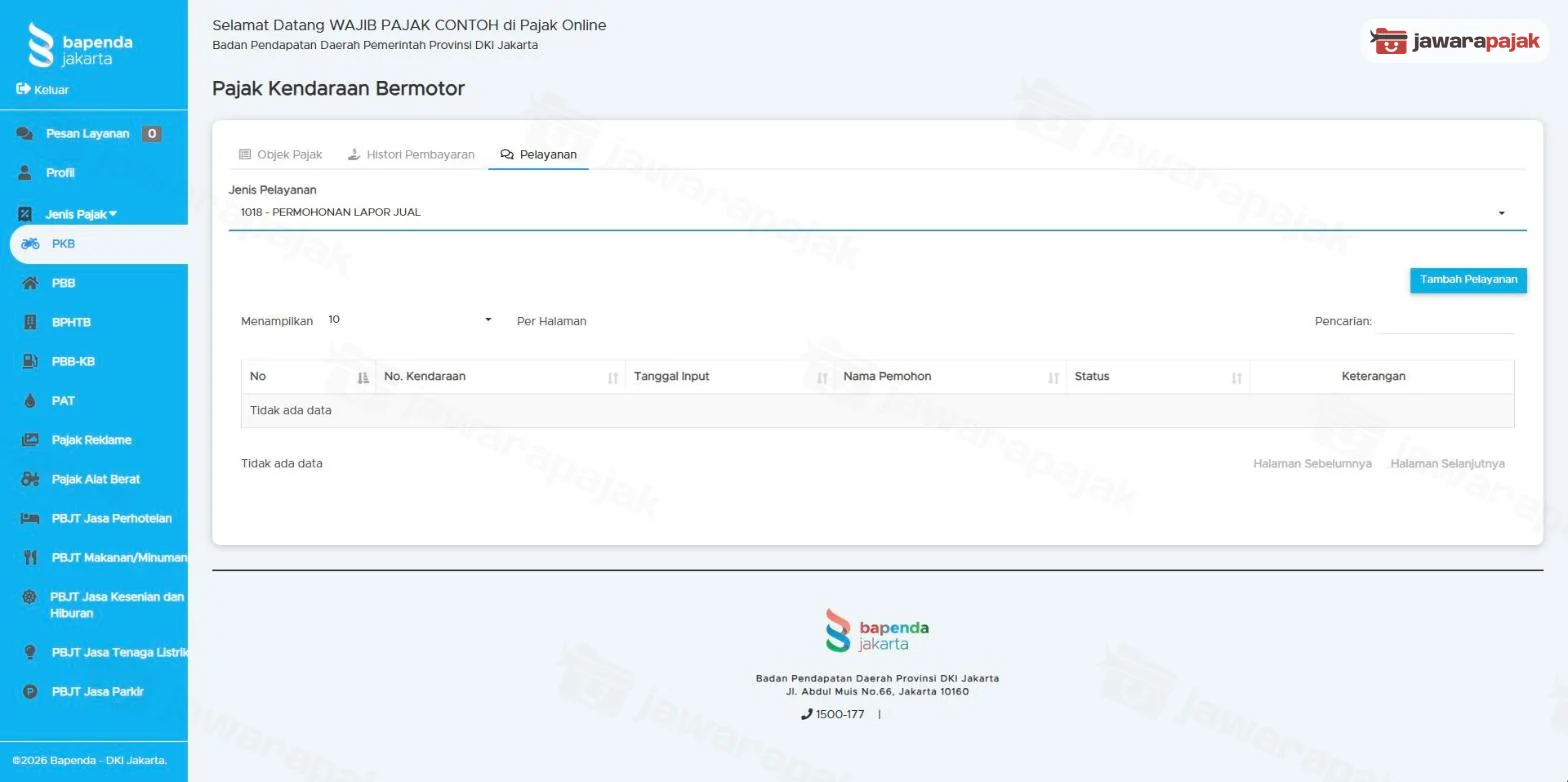This screenshot has width=1568, height=782.
Task: Open the PBB house icon
Action: [30, 283]
